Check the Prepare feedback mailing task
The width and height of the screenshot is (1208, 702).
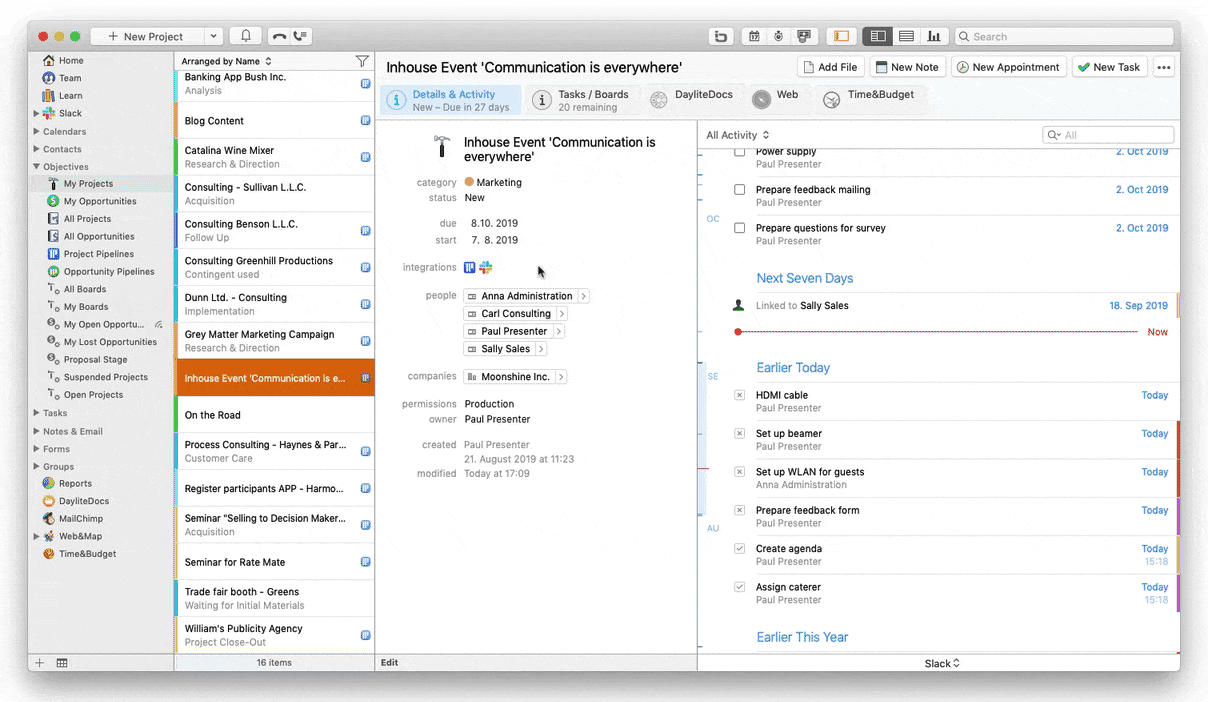[x=740, y=189]
